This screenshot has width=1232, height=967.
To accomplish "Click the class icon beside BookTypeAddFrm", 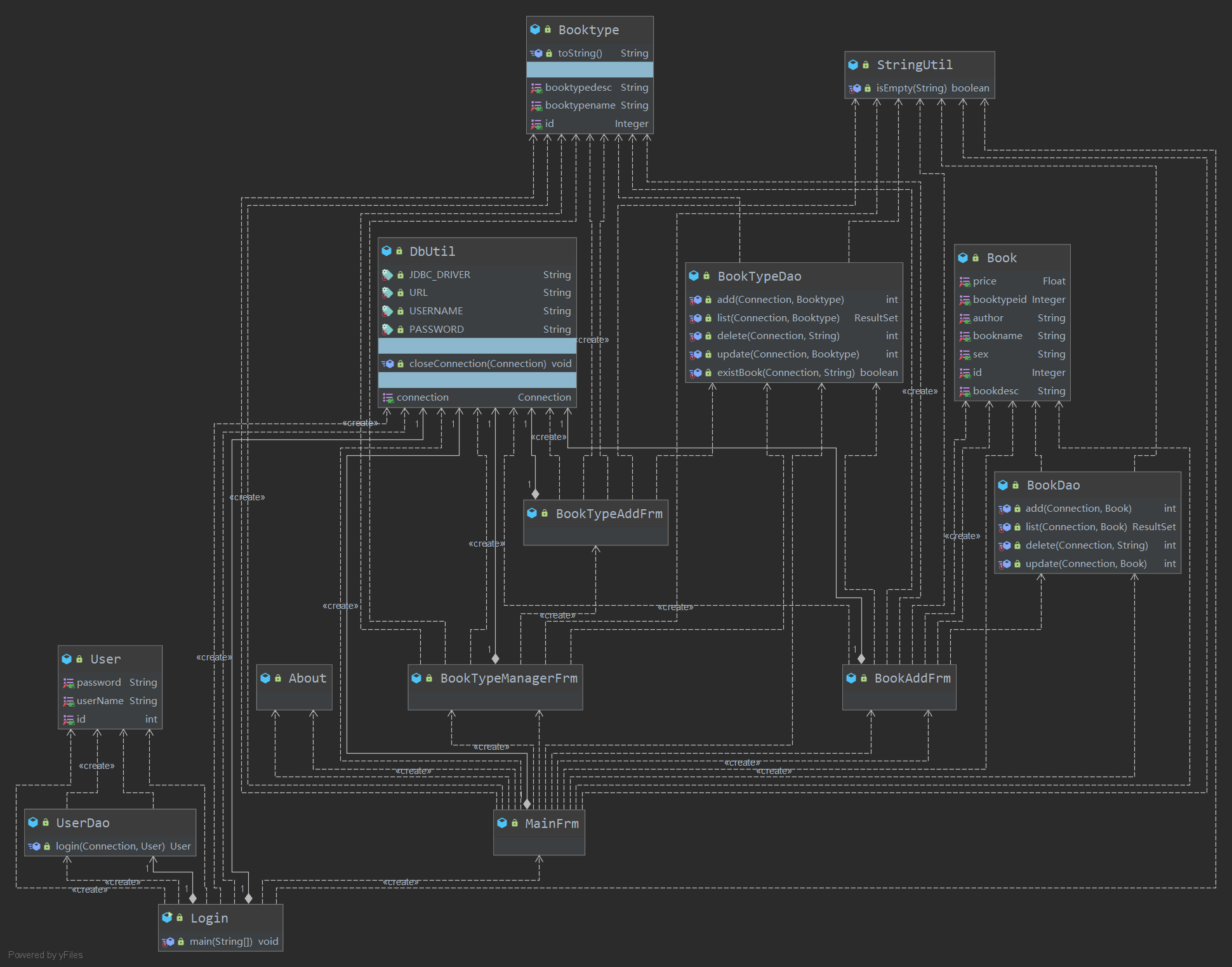I will [x=532, y=513].
